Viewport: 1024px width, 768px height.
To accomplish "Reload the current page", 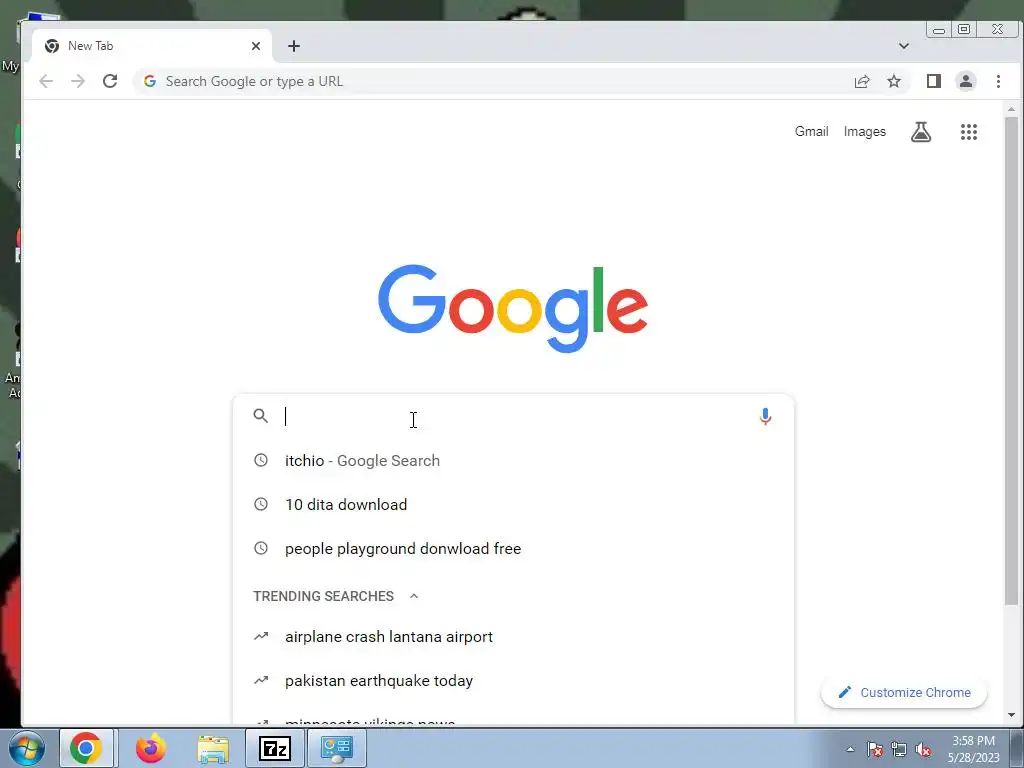I will 110,81.
